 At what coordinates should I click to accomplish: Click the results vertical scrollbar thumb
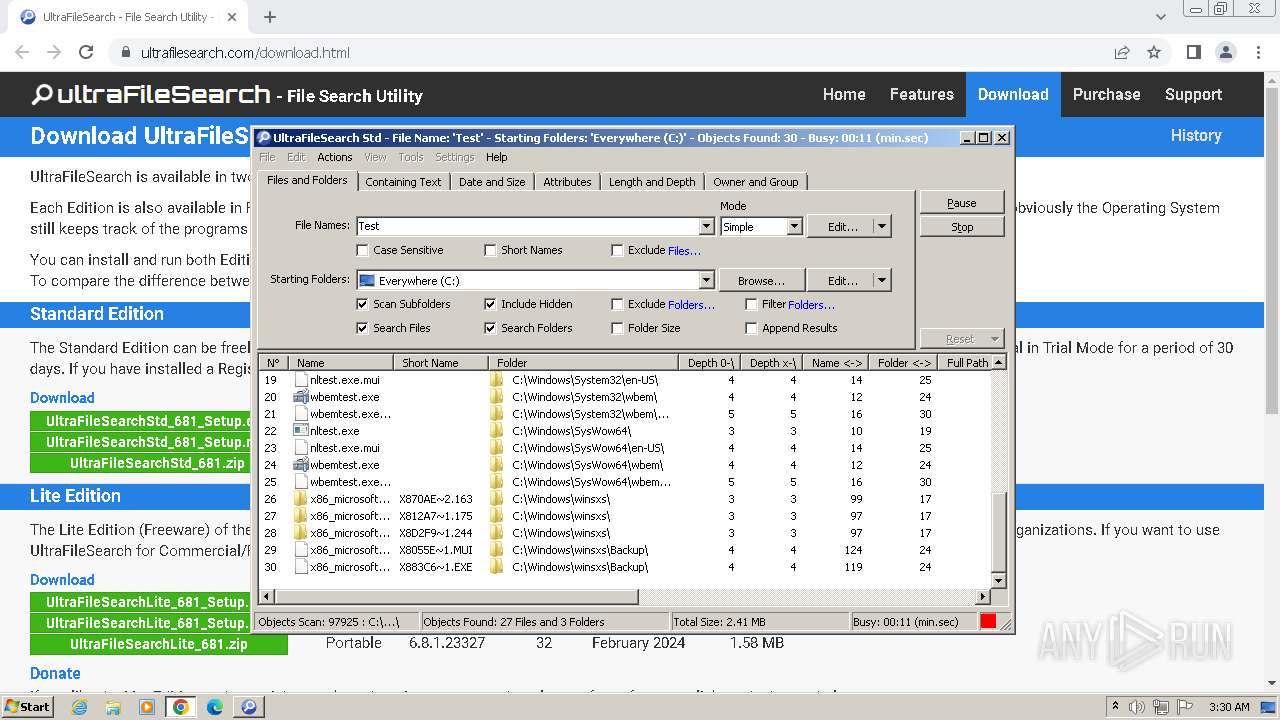[998, 532]
